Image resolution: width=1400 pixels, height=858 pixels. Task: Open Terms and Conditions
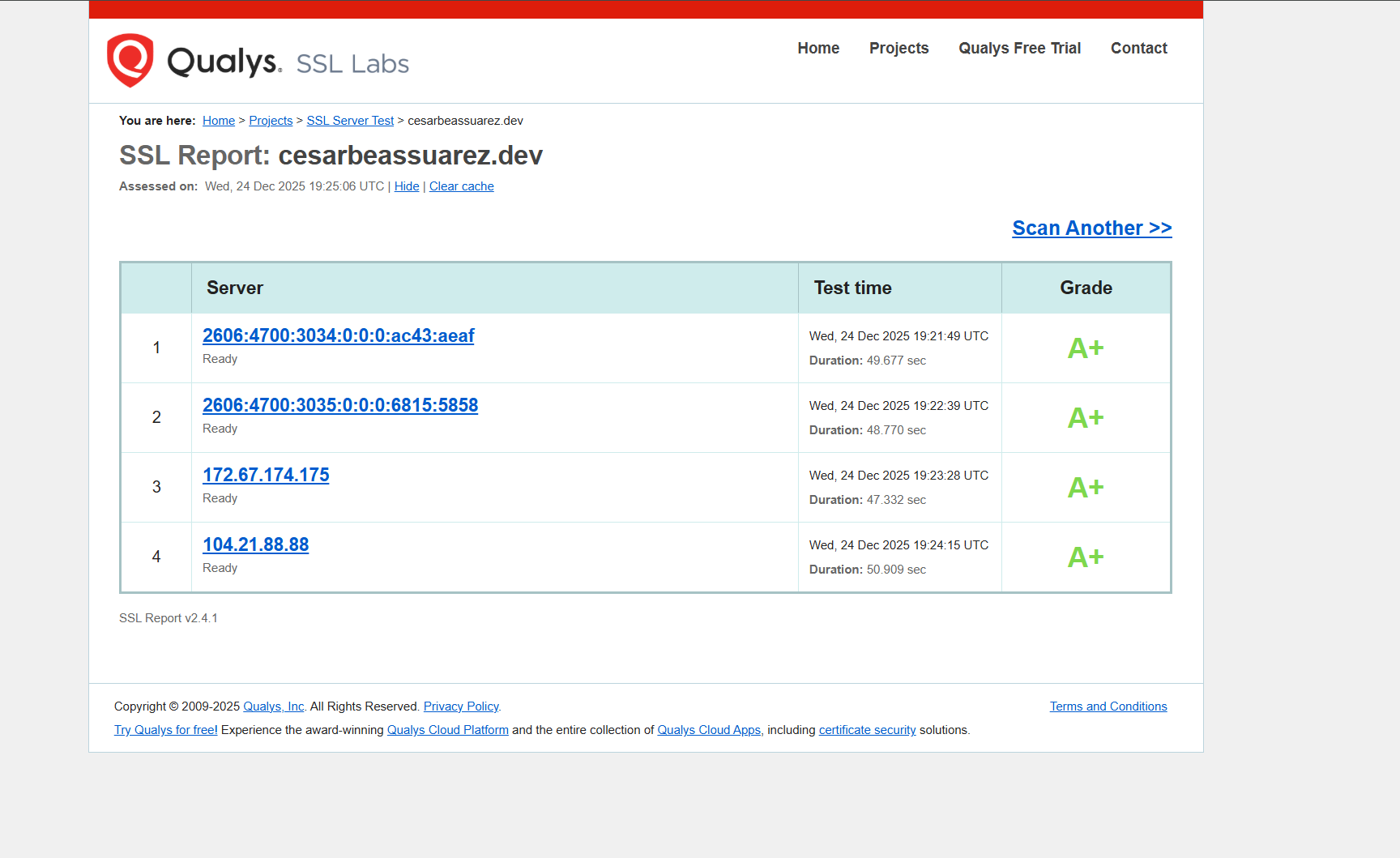pos(1108,706)
